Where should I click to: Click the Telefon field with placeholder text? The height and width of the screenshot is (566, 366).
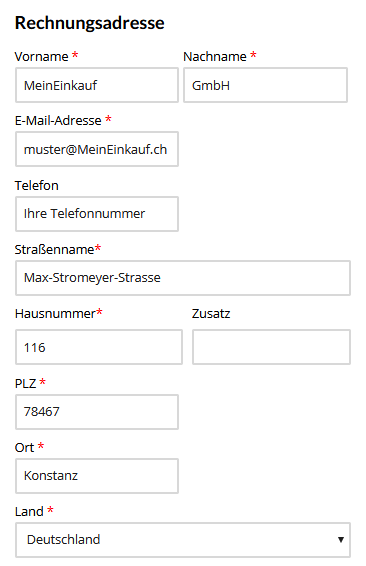pos(97,214)
